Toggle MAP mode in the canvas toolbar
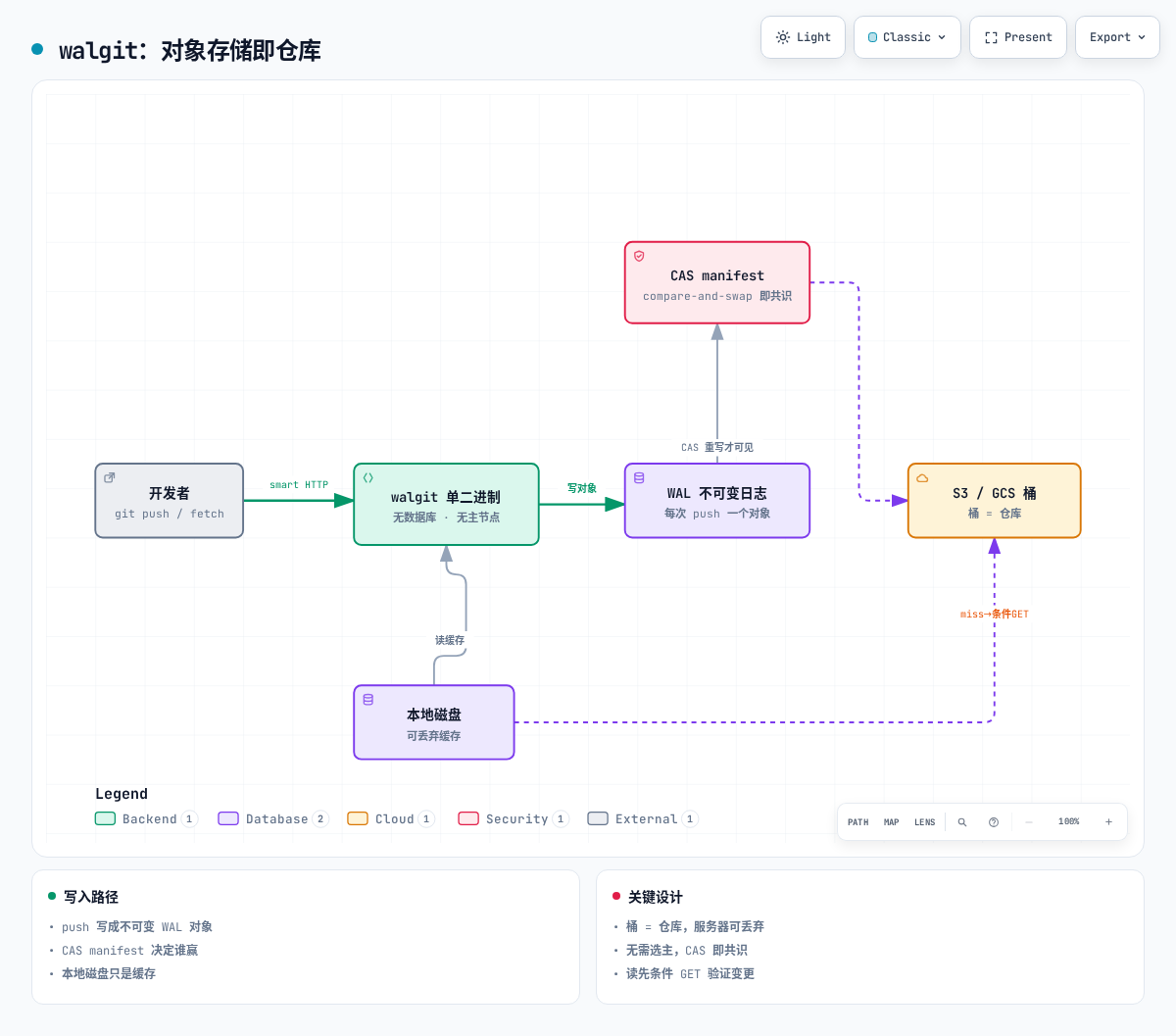 click(x=892, y=822)
